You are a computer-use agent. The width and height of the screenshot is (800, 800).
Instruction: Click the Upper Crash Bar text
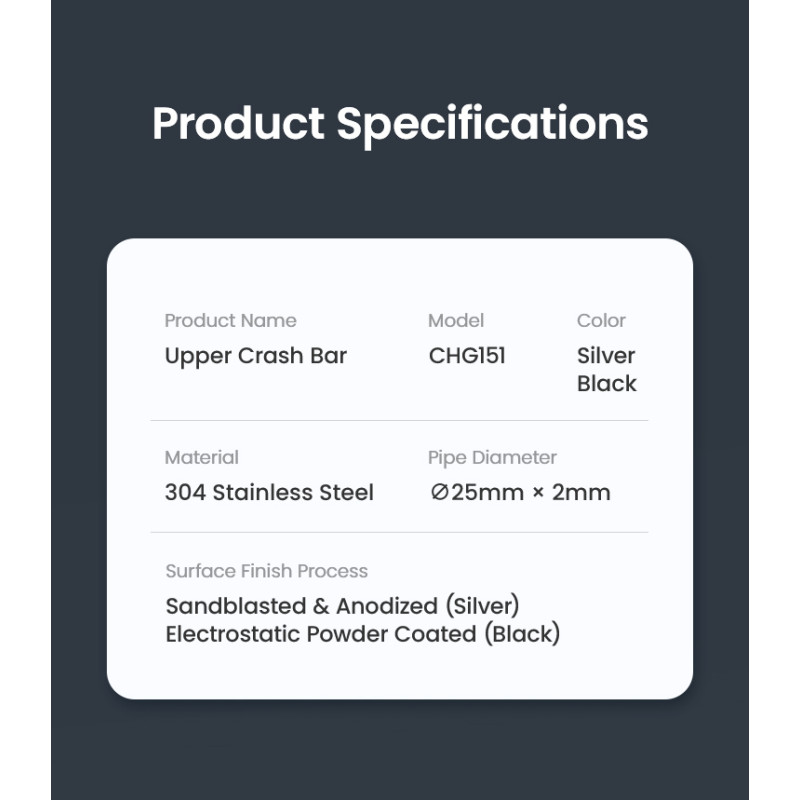tap(255, 356)
